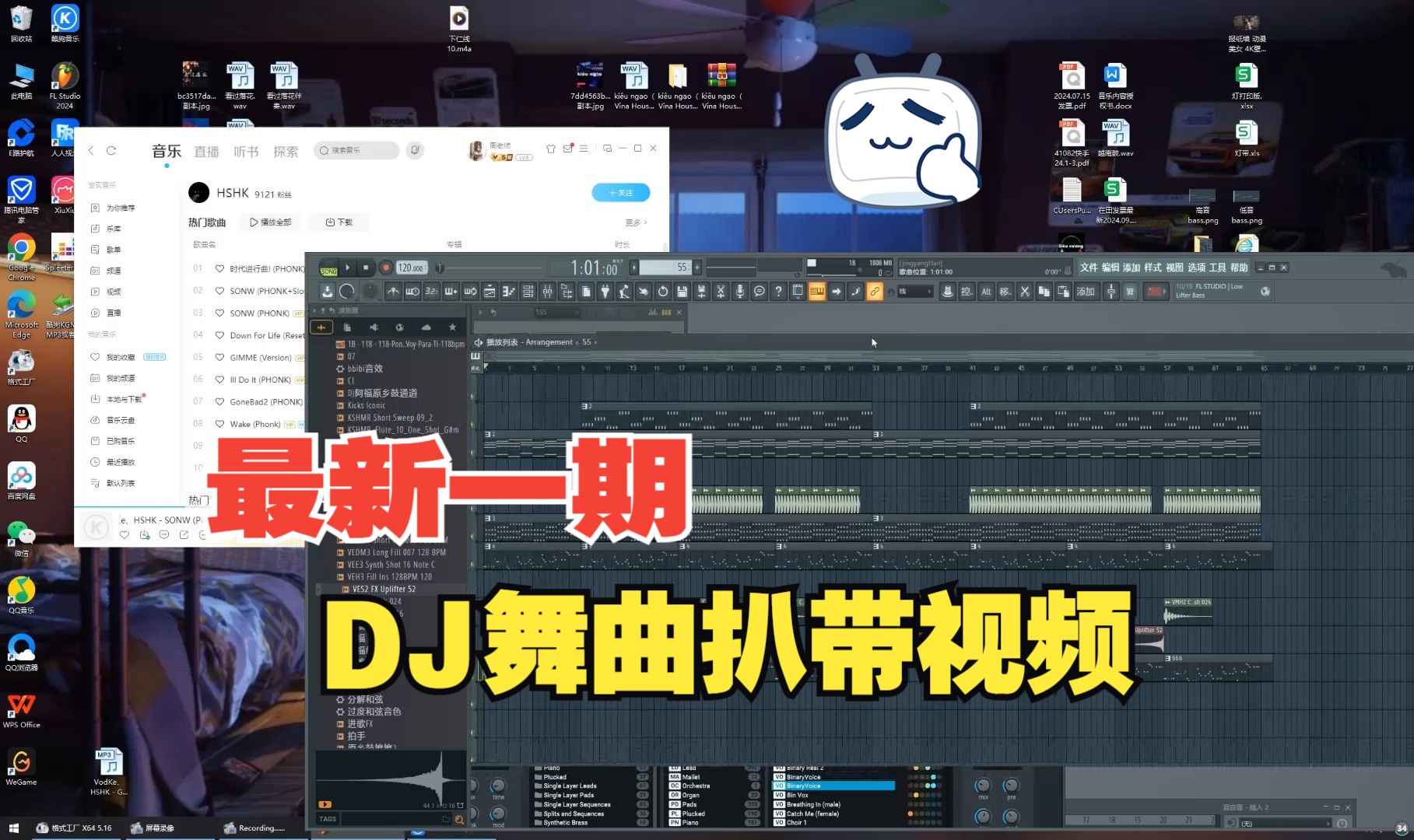The height and width of the screenshot is (840, 1414).
Task: Open 选项 menu in FL Studio
Action: click(x=1196, y=267)
